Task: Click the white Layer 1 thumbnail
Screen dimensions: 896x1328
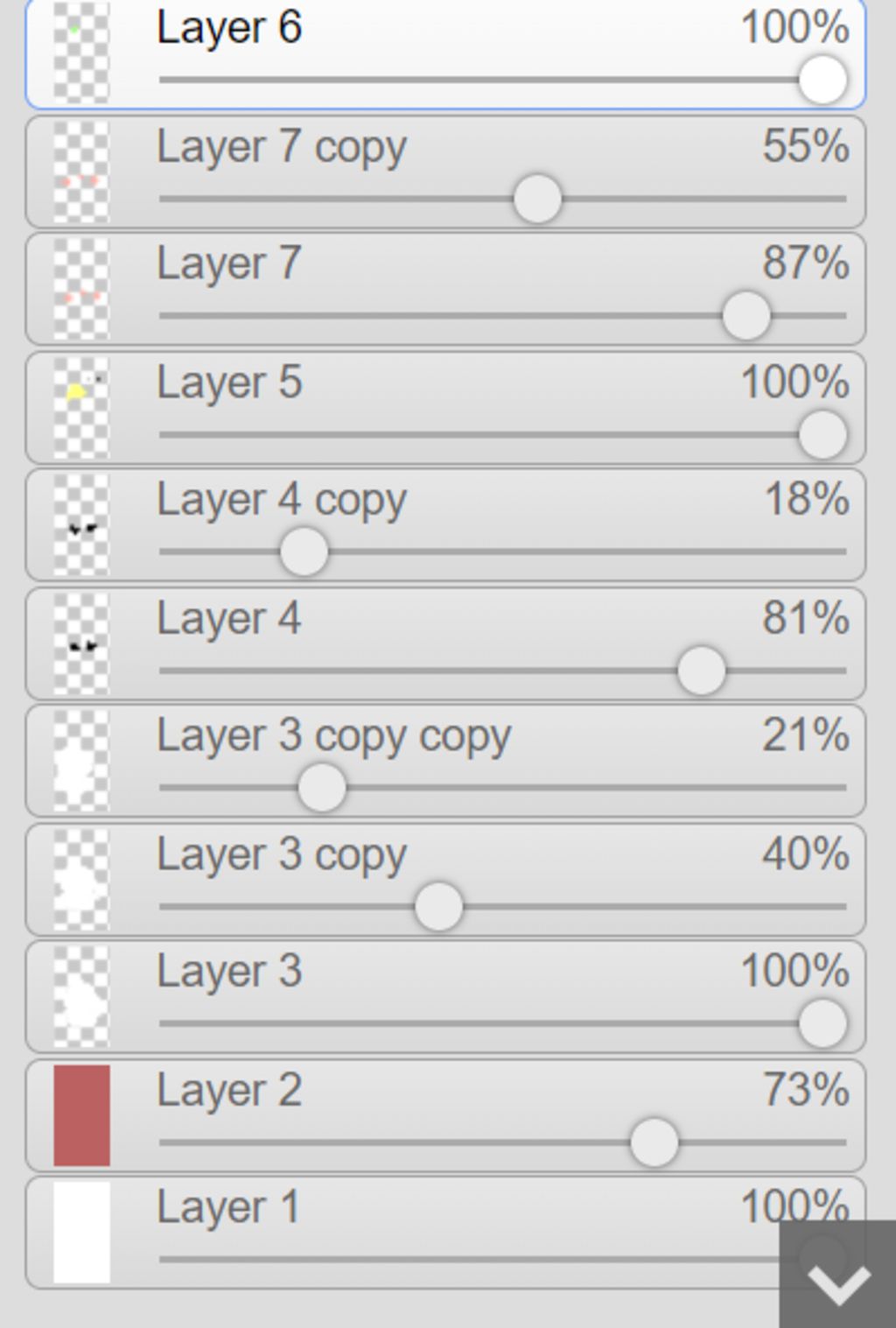Action: [81, 1233]
